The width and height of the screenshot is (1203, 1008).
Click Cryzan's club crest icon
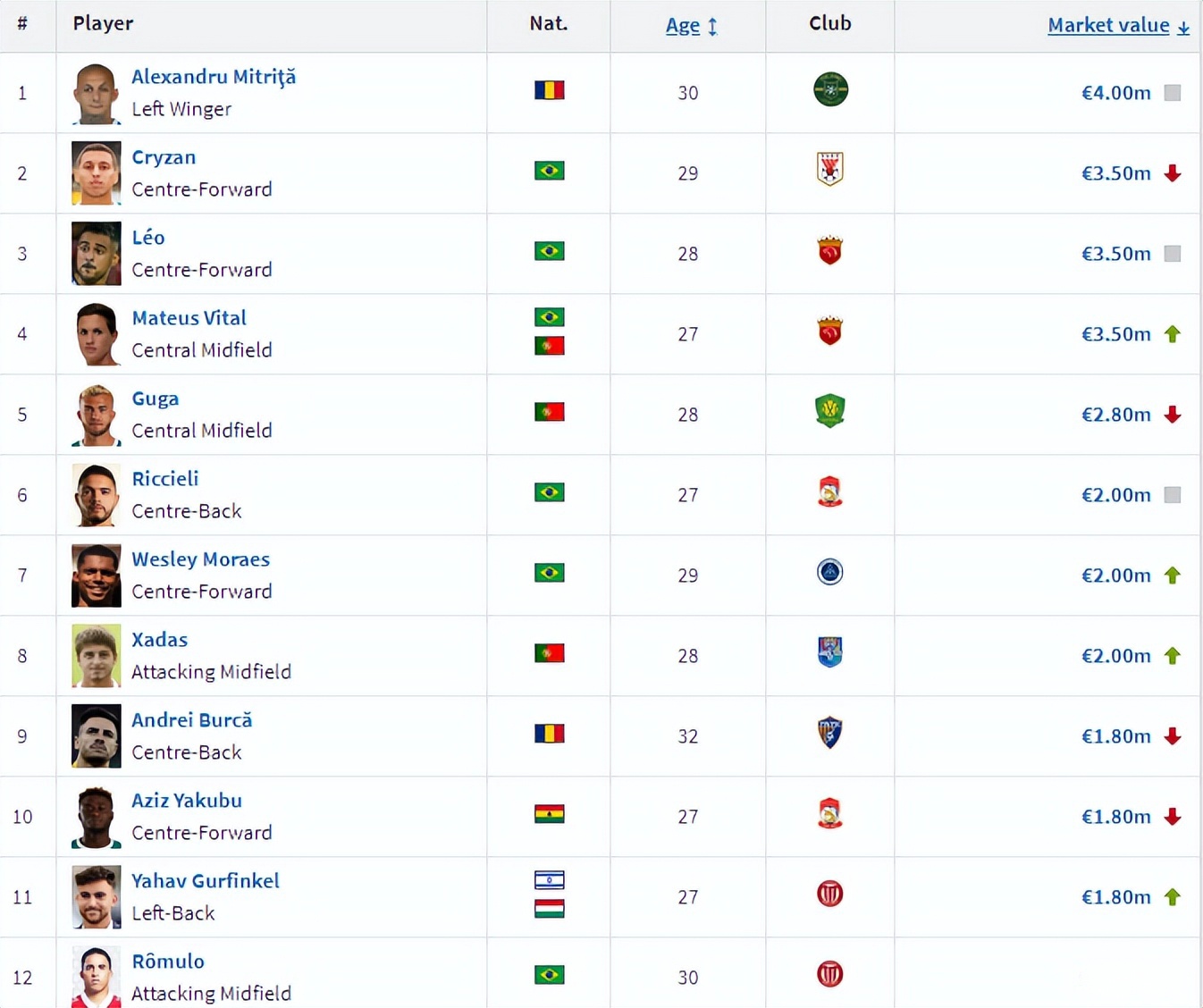click(x=830, y=169)
